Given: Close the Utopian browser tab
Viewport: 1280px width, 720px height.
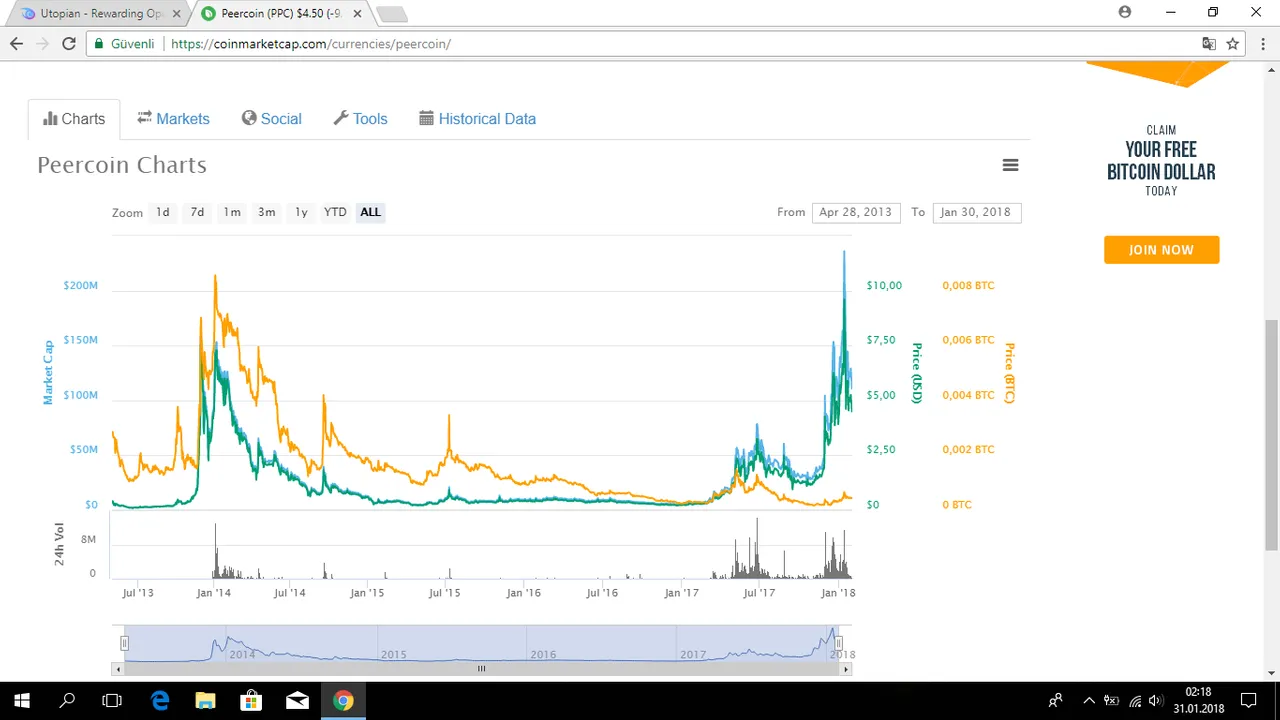Looking at the screenshot, I should point(177,14).
